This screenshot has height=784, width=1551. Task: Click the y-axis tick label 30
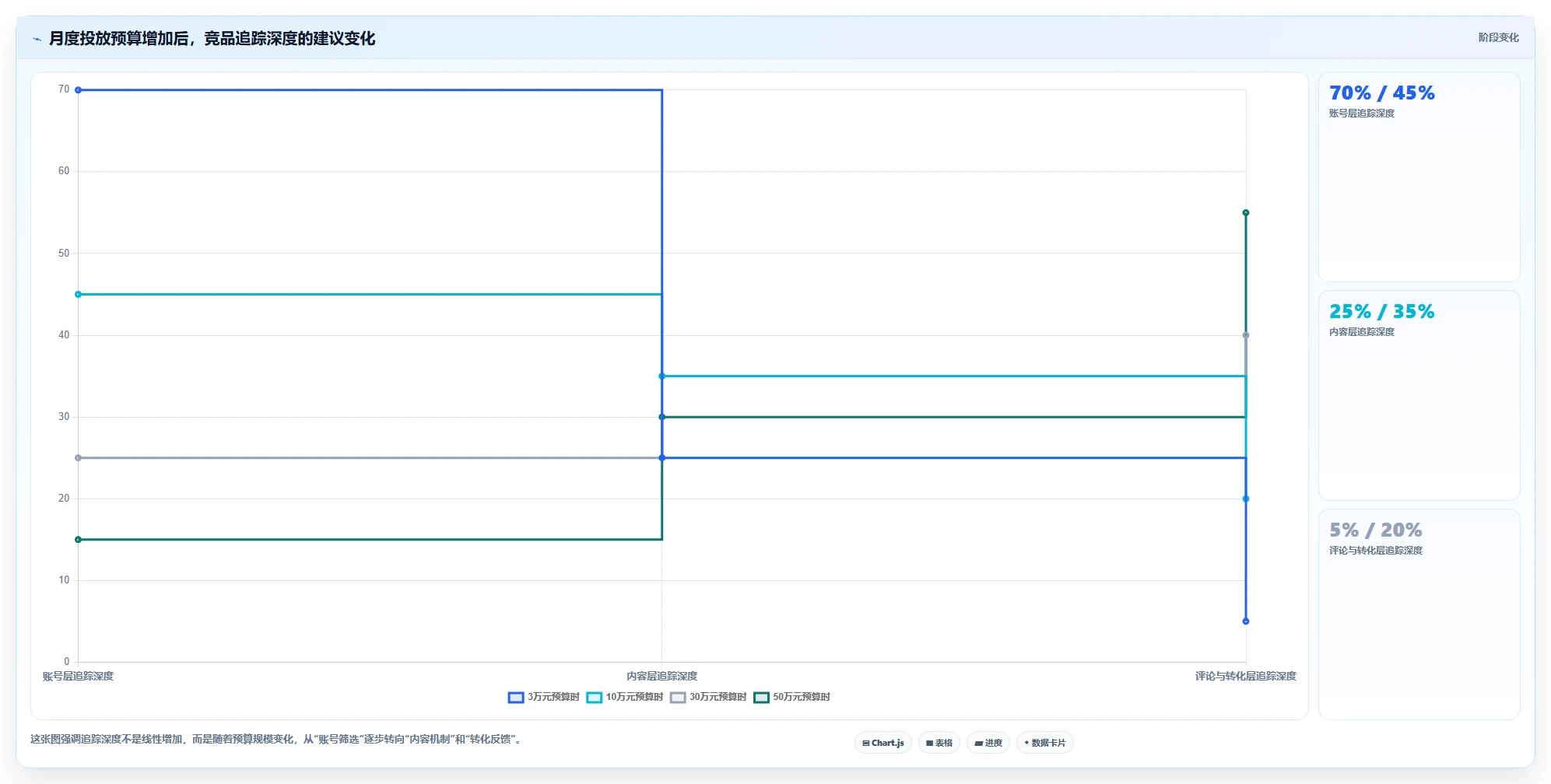(64, 417)
